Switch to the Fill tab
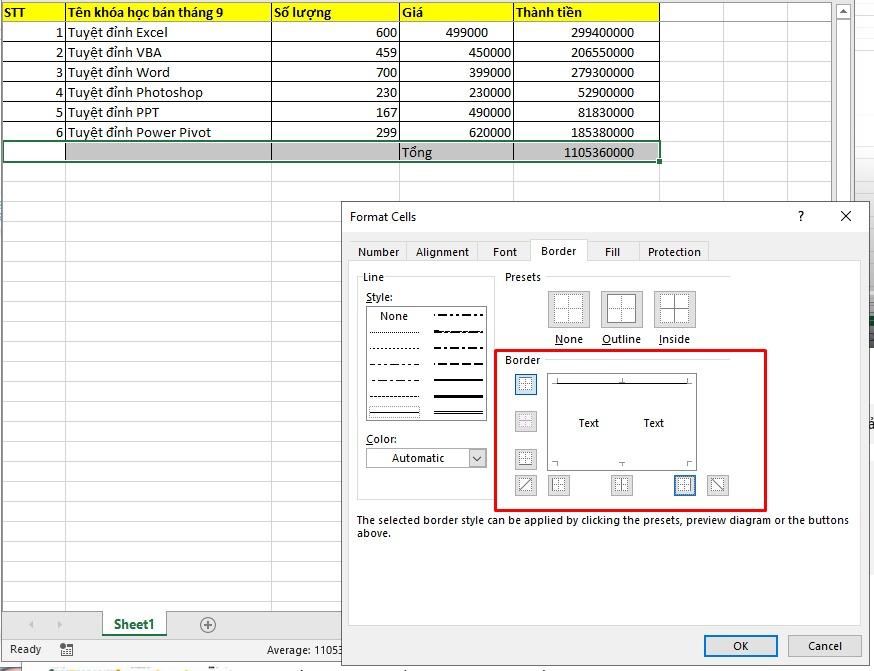Image resolution: width=874 pixels, height=671 pixels. coord(612,251)
